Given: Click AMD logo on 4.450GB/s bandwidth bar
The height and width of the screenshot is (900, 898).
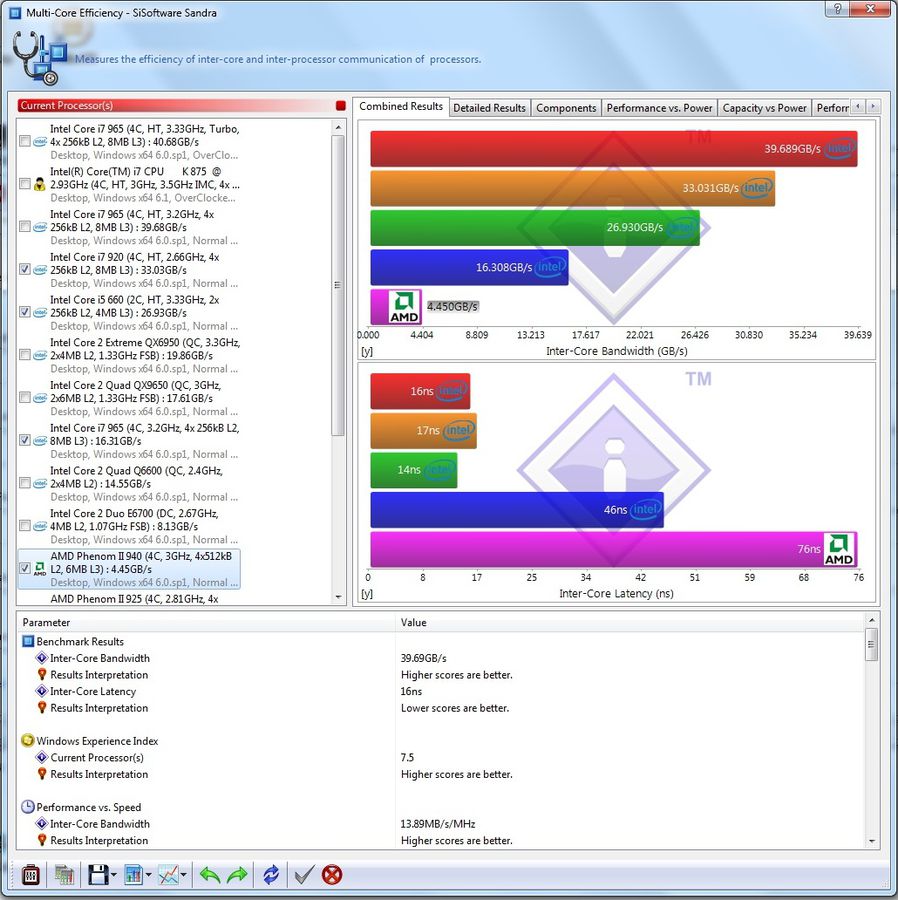Looking at the screenshot, I should pos(404,307).
